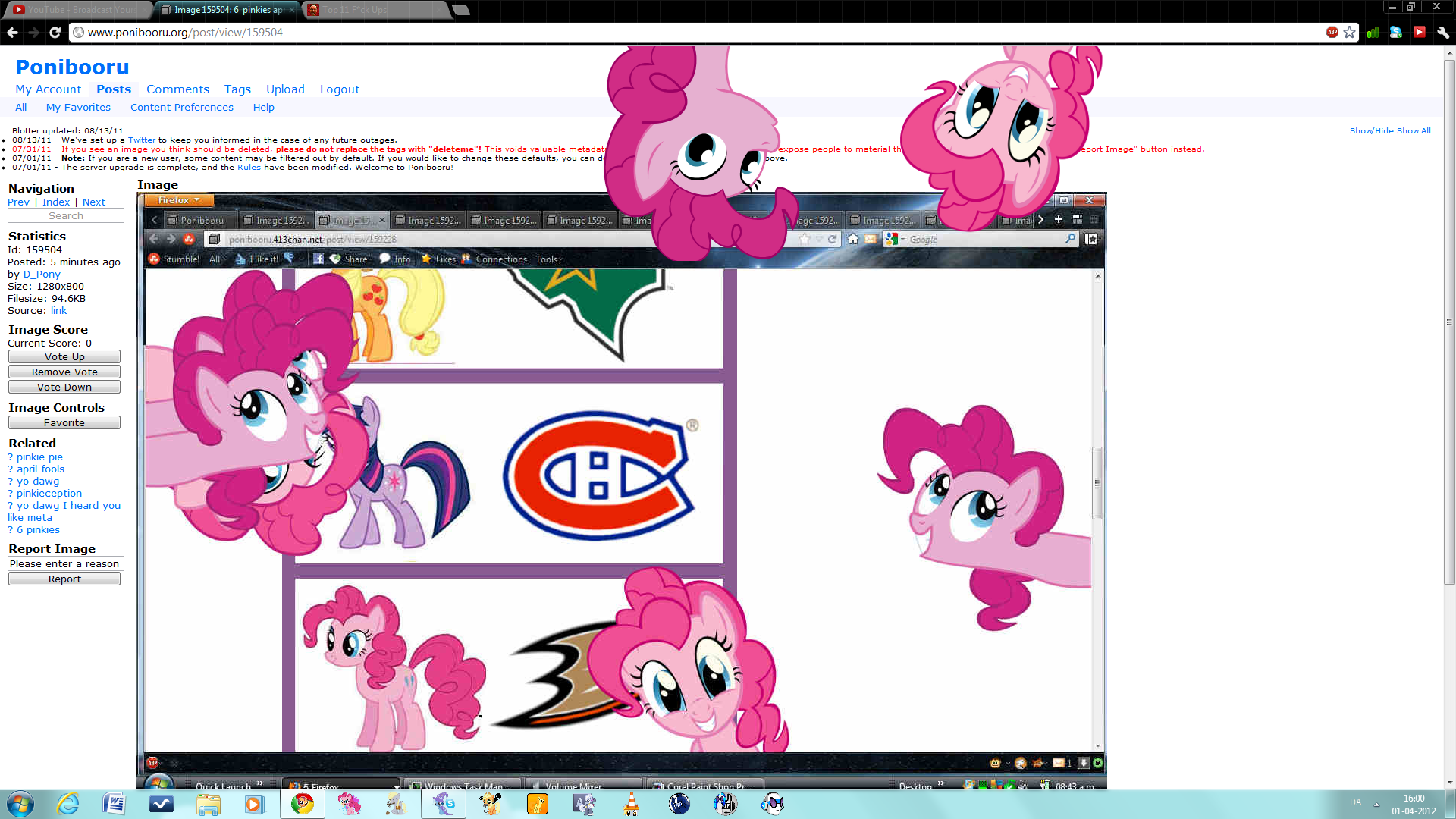Open the Tags menu item
This screenshot has width=1456, height=819.
click(237, 89)
